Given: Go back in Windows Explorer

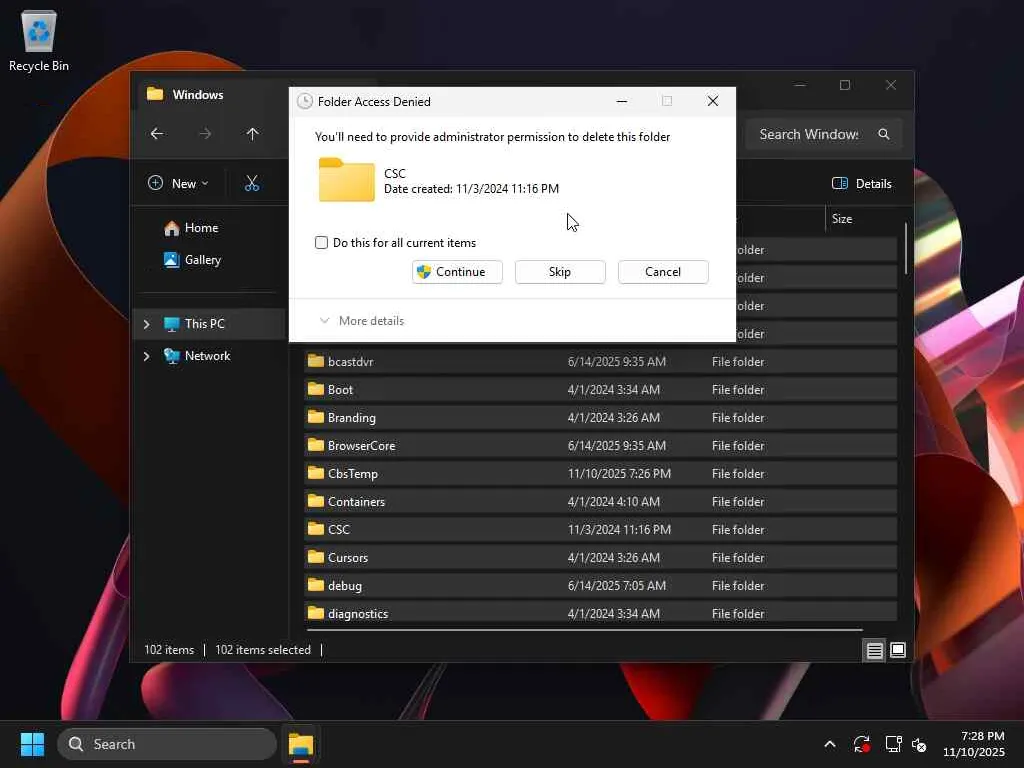Looking at the screenshot, I should [157, 134].
